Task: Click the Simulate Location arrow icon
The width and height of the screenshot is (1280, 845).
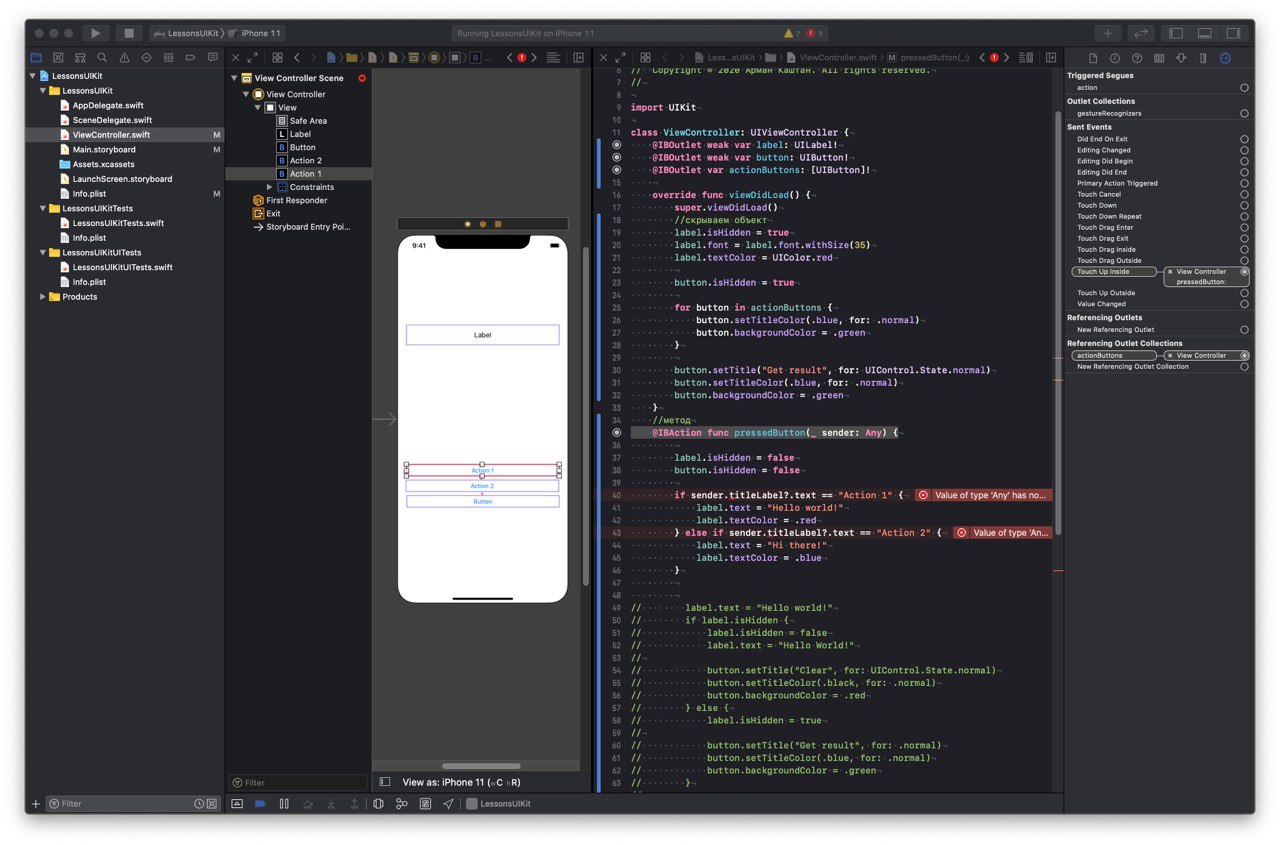Action: 448,803
